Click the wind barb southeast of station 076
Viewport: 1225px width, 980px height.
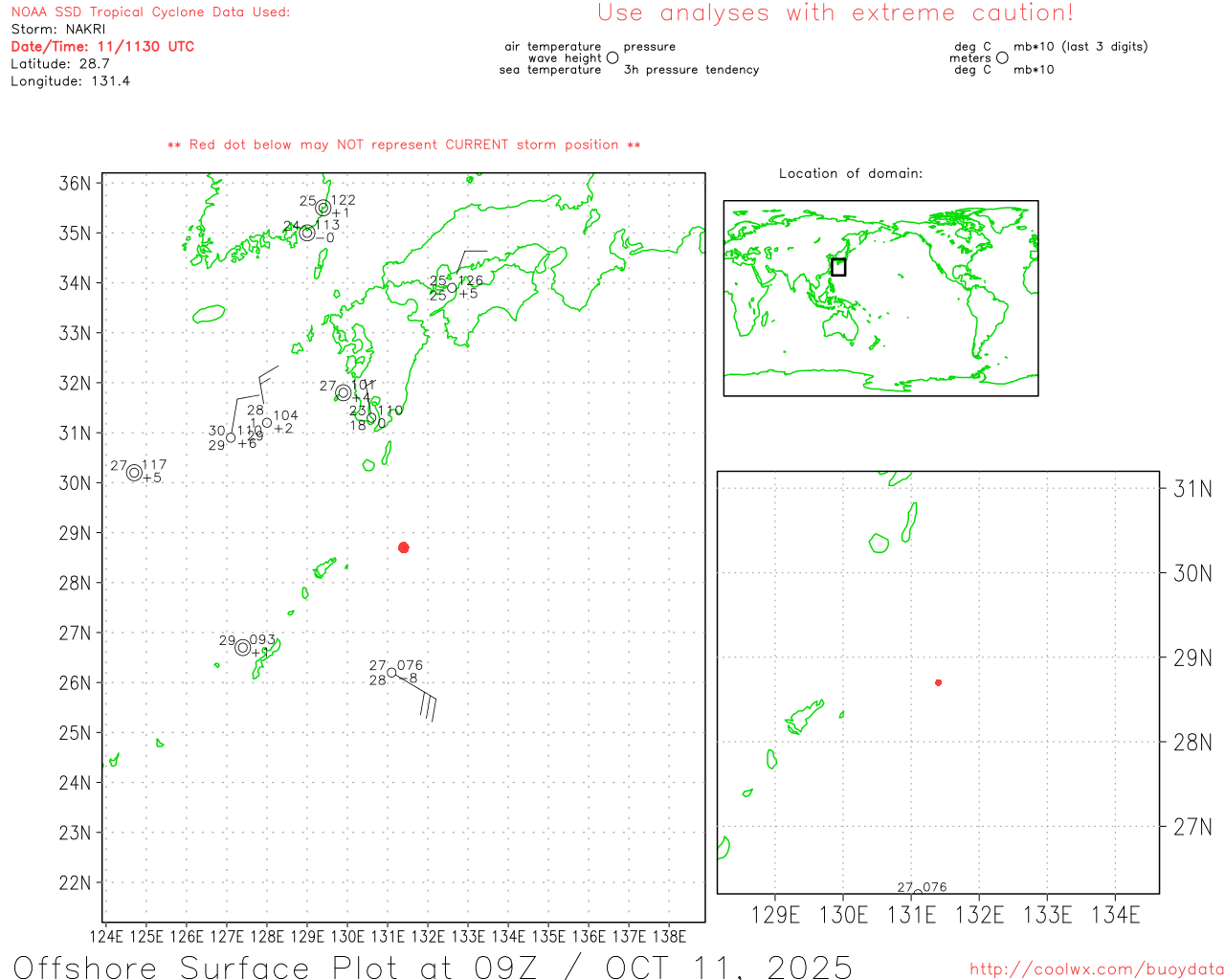(x=427, y=706)
